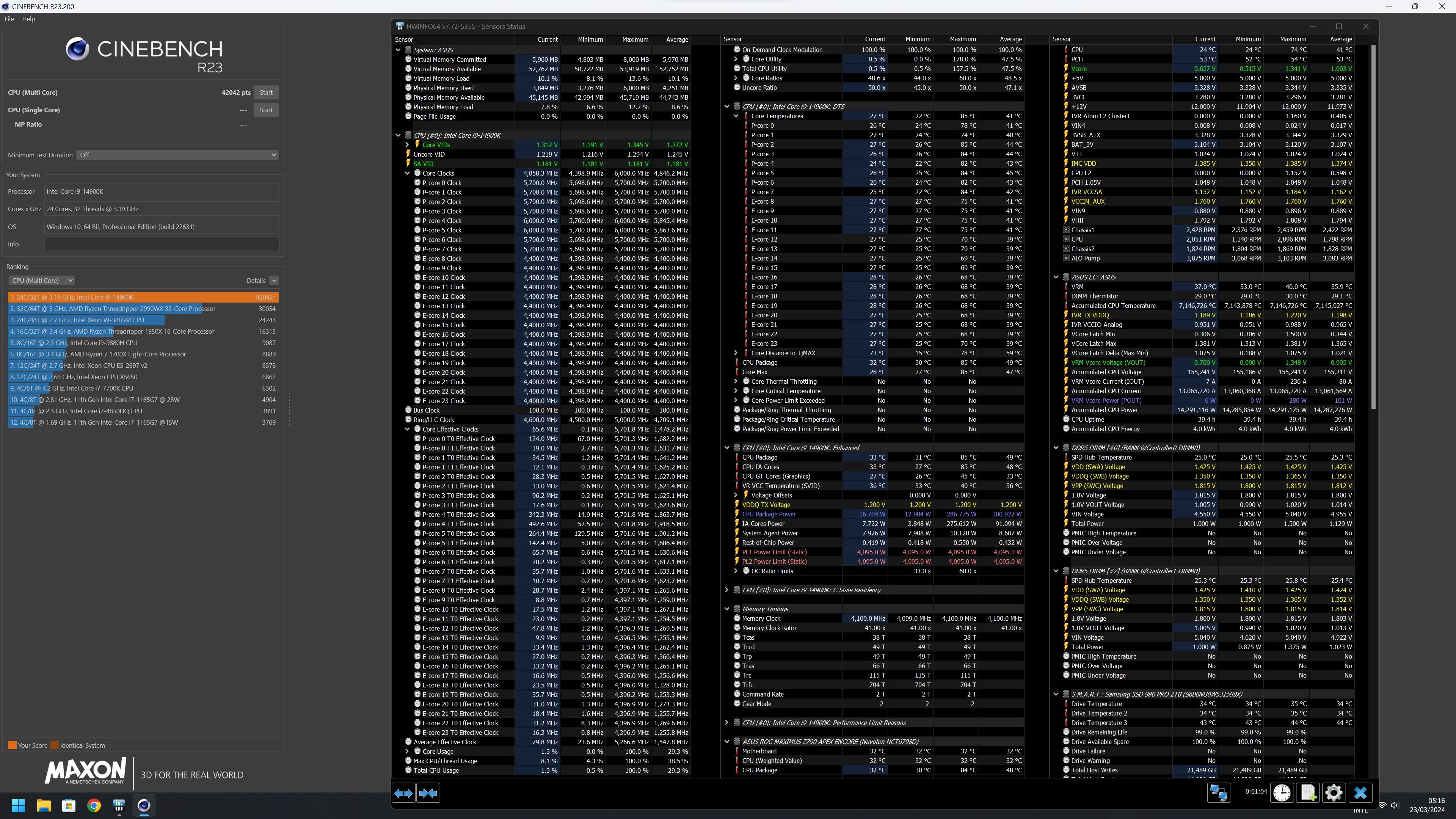Click chip icon of System: ASUS header
This screenshot has width=1456, height=819.
tap(408, 50)
